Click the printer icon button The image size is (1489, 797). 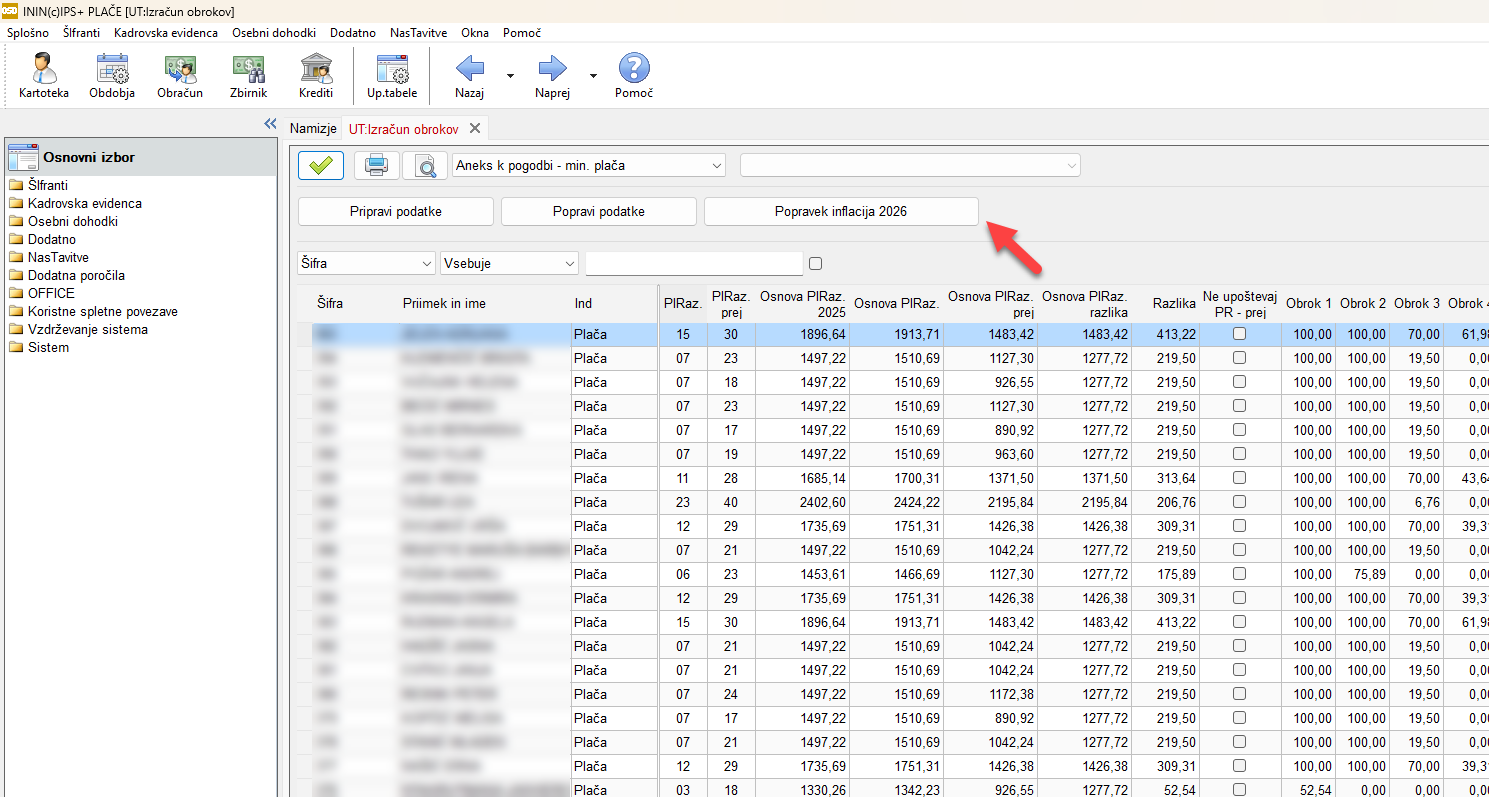point(376,166)
